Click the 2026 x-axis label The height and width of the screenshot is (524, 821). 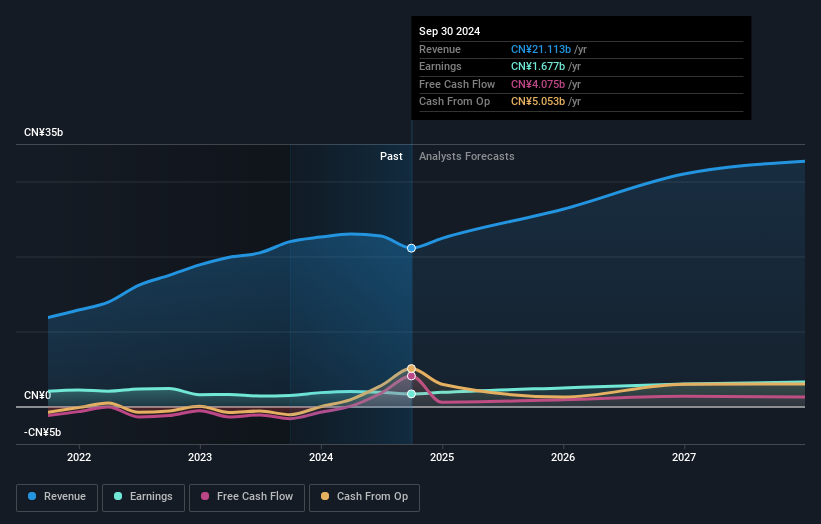pyautogui.click(x=563, y=458)
